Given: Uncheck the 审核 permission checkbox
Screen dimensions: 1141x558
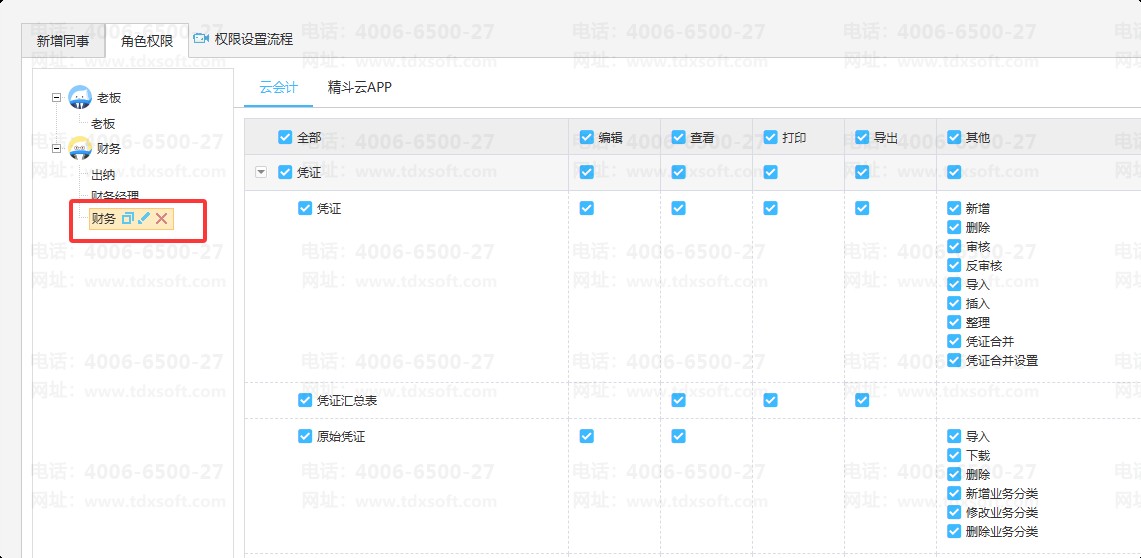Looking at the screenshot, I should pyautogui.click(x=954, y=247).
